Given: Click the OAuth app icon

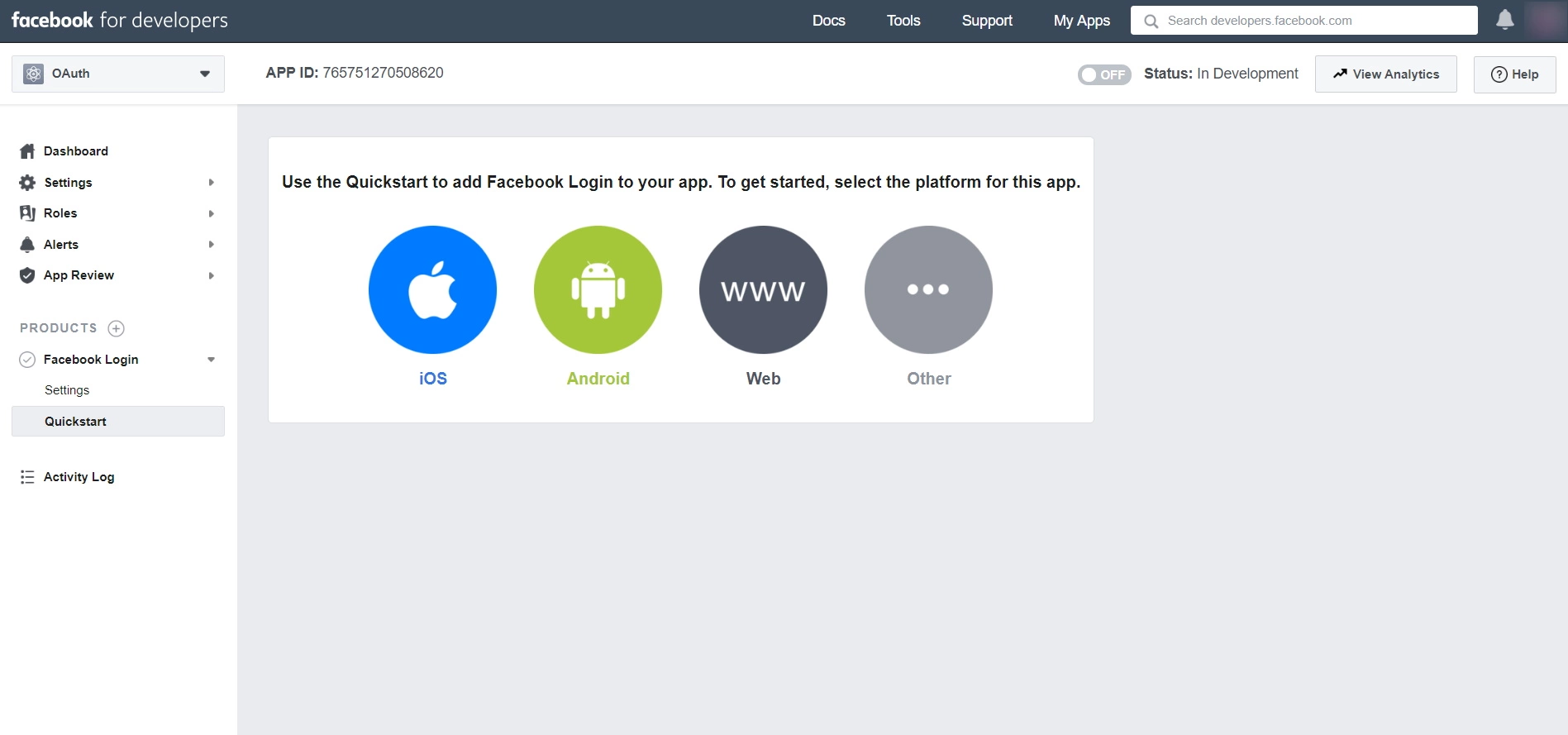Looking at the screenshot, I should point(33,74).
